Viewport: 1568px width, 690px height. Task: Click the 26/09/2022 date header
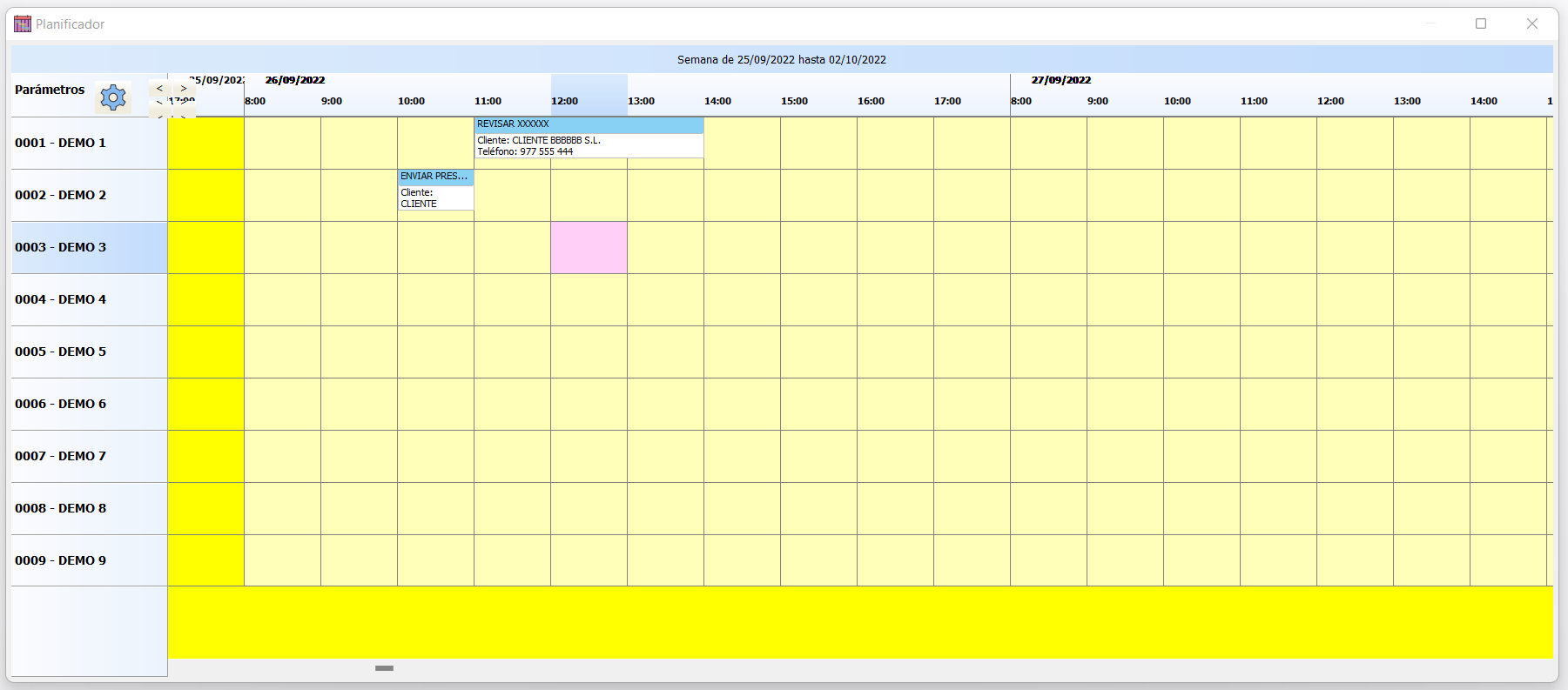[295, 80]
